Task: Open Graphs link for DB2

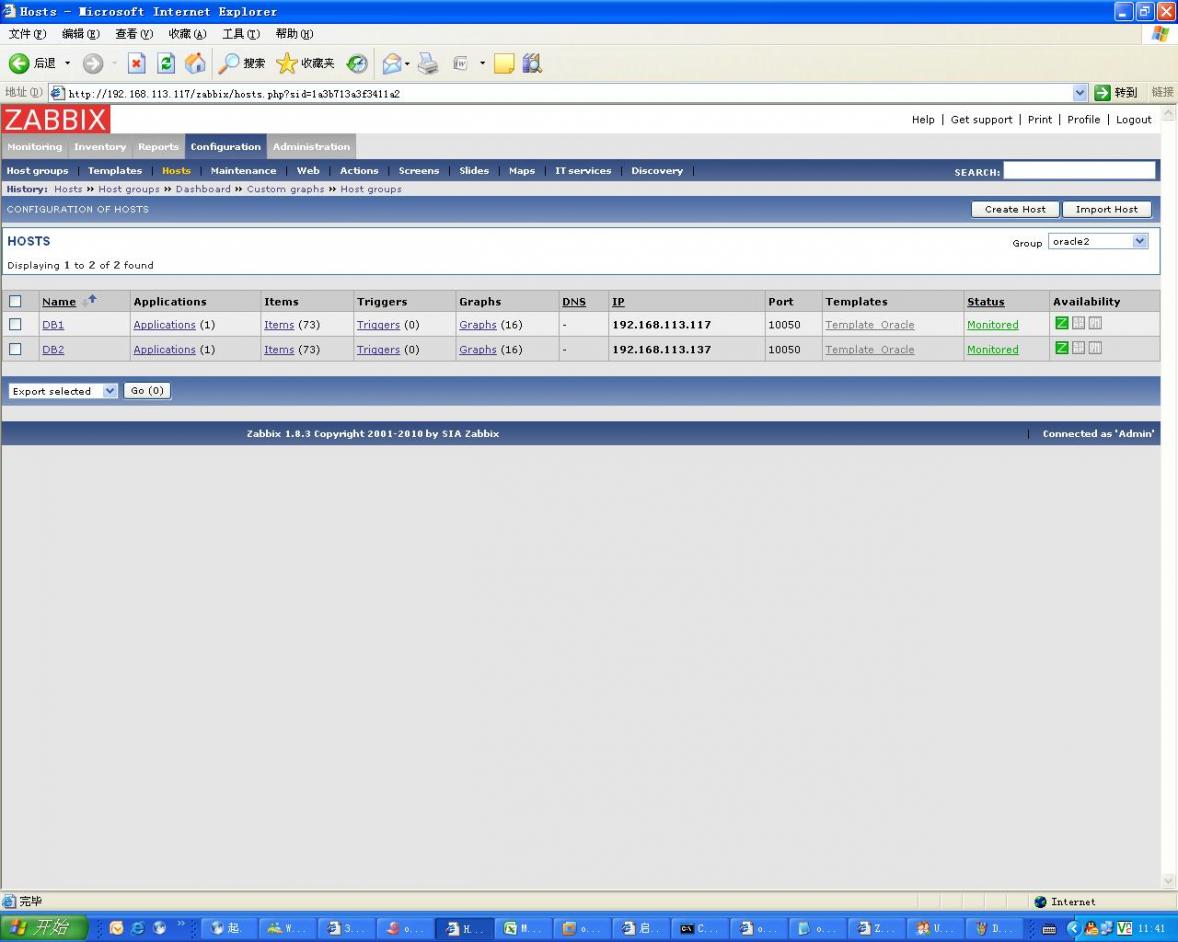Action: [478, 349]
